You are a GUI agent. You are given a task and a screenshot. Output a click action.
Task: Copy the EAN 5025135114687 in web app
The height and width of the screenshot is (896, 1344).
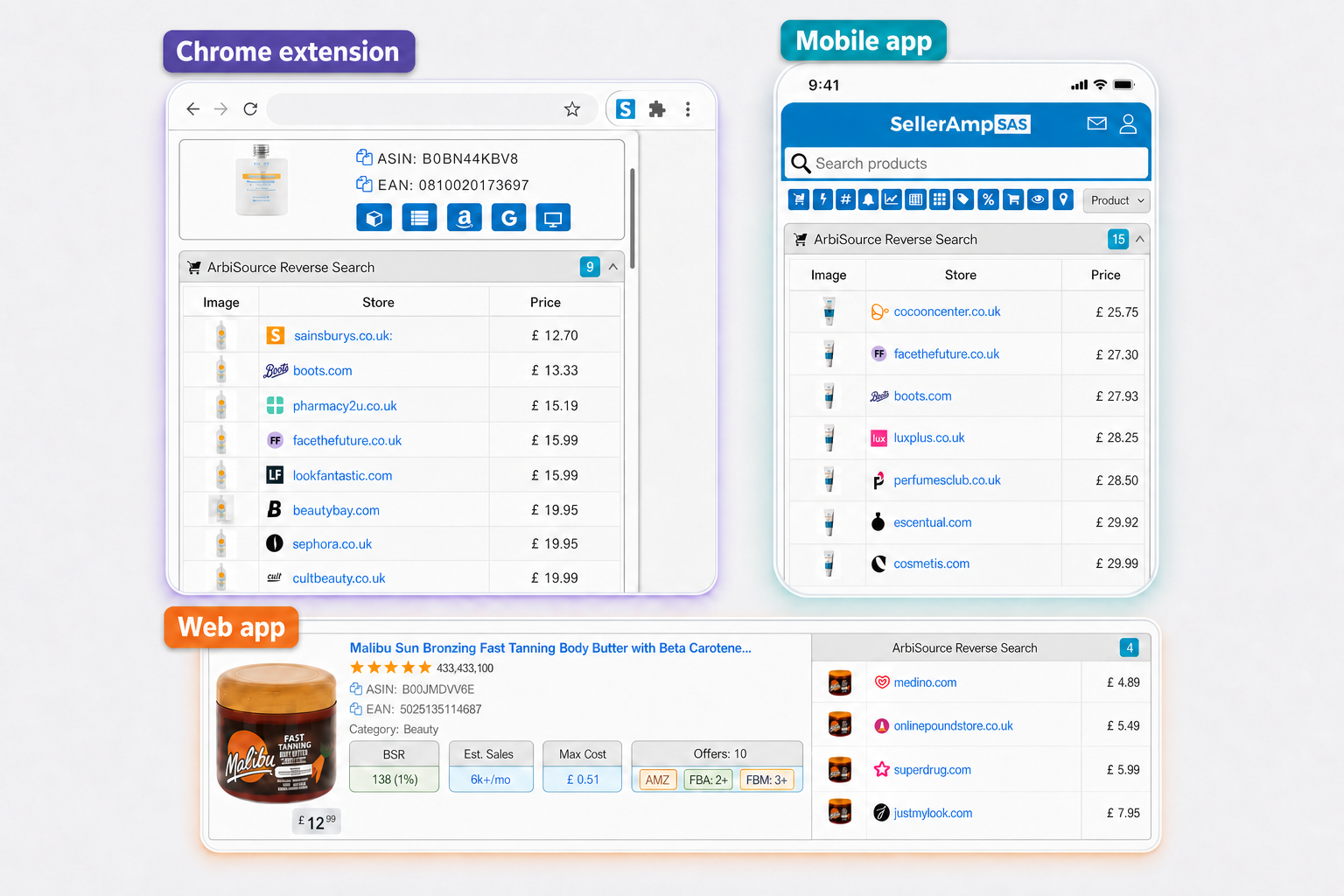tap(356, 709)
